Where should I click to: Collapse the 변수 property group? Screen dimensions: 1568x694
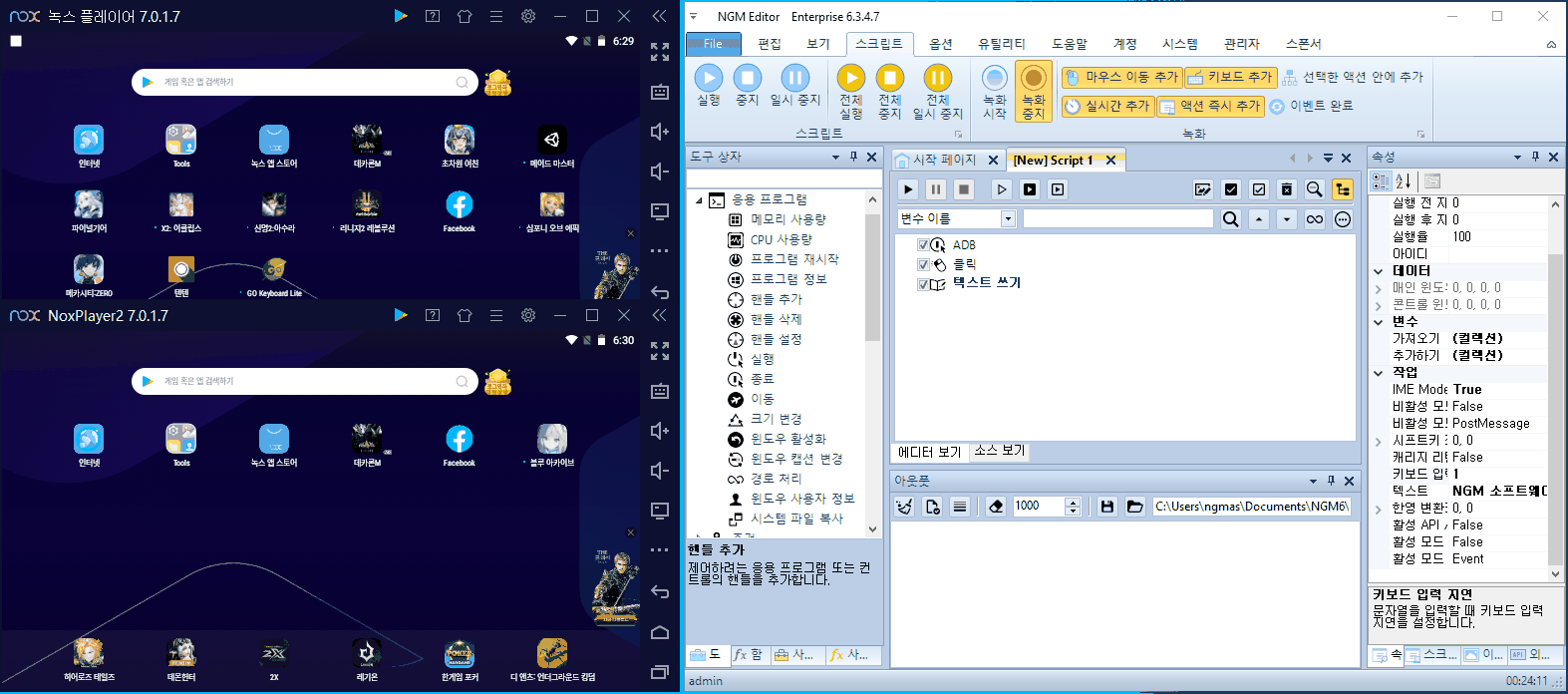[x=1379, y=322]
